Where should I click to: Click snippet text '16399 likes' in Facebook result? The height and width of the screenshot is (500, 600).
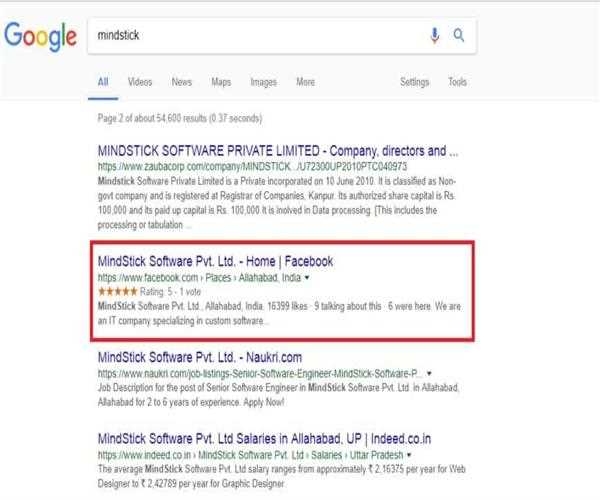(x=287, y=306)
